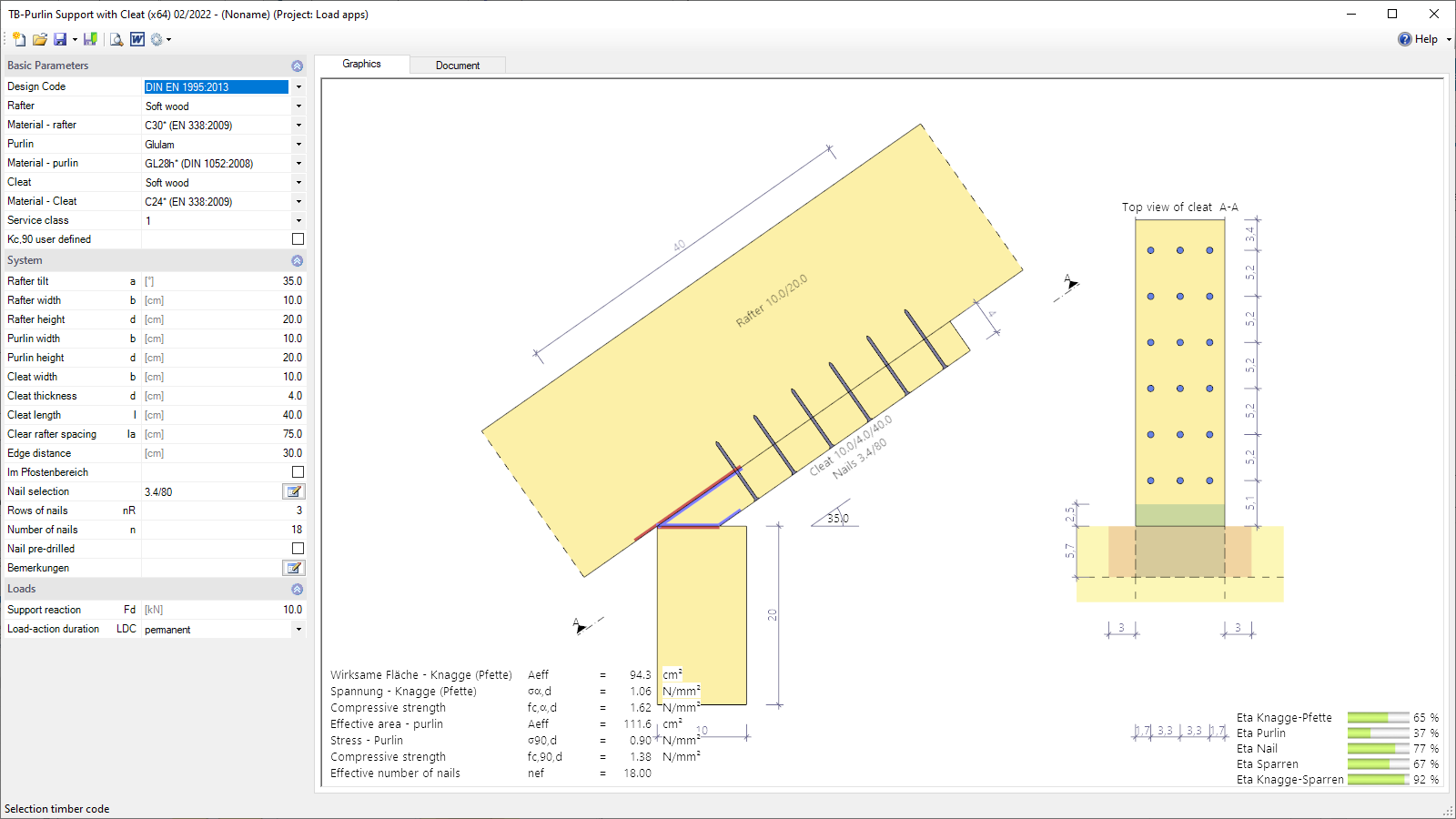Open the Load-action duration dropdown
This screenshot has width=1456, height=819.
pyautogui.click(x=298, y=630)
